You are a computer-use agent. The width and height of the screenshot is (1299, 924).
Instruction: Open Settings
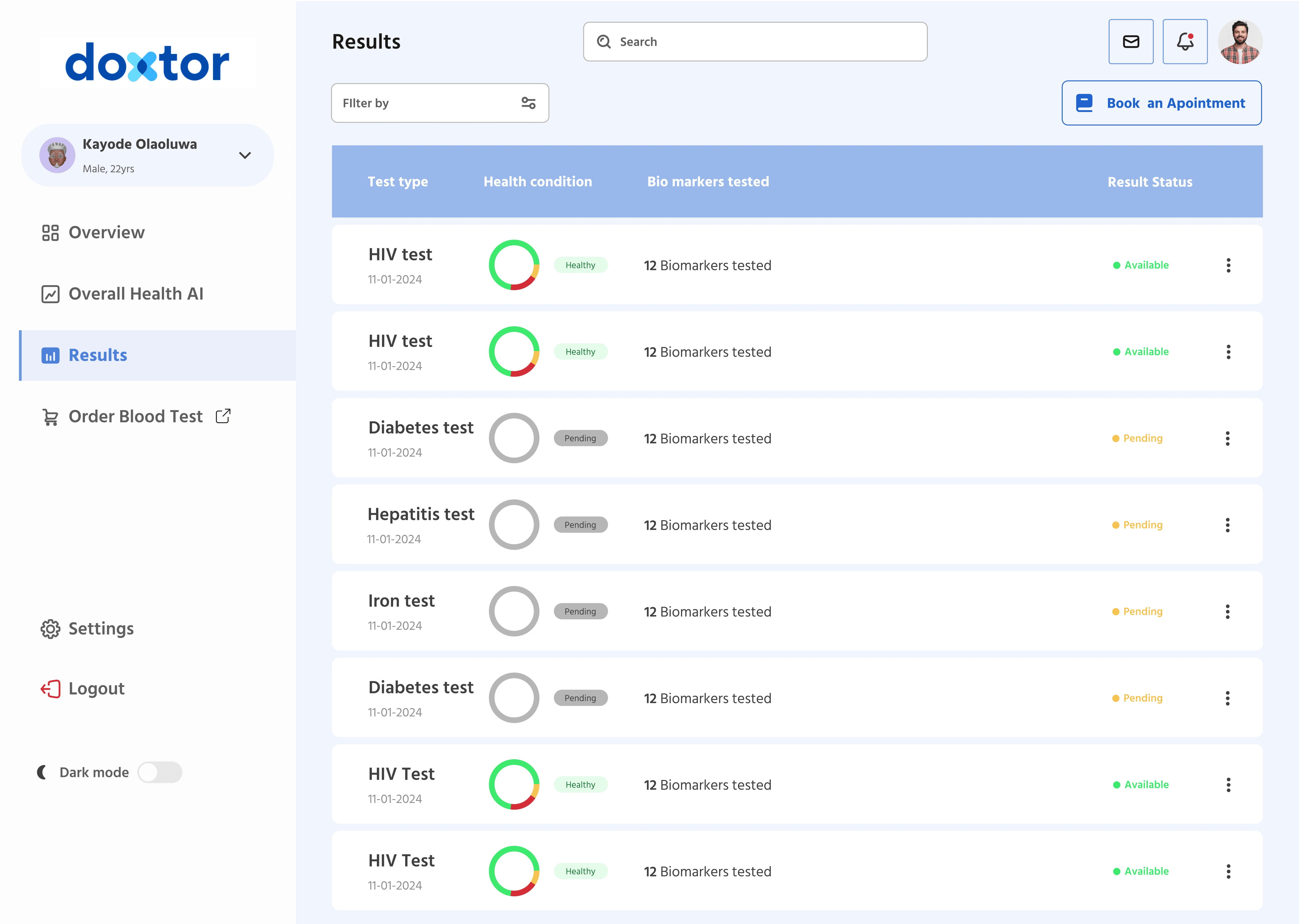tap(101, 629)
